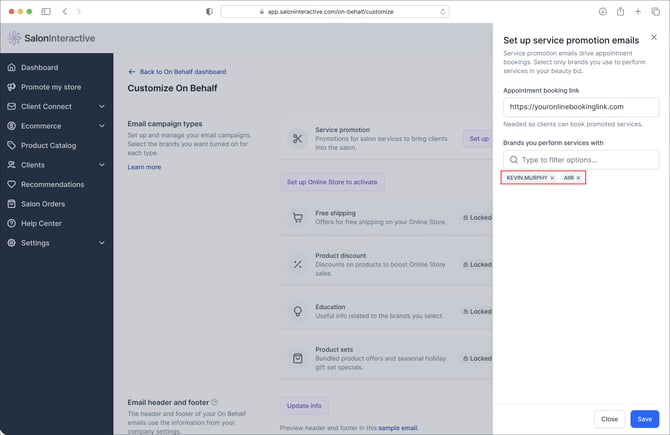670x435 pixels.
Task: Click the Free shipping cart icon
Action: 298,218
